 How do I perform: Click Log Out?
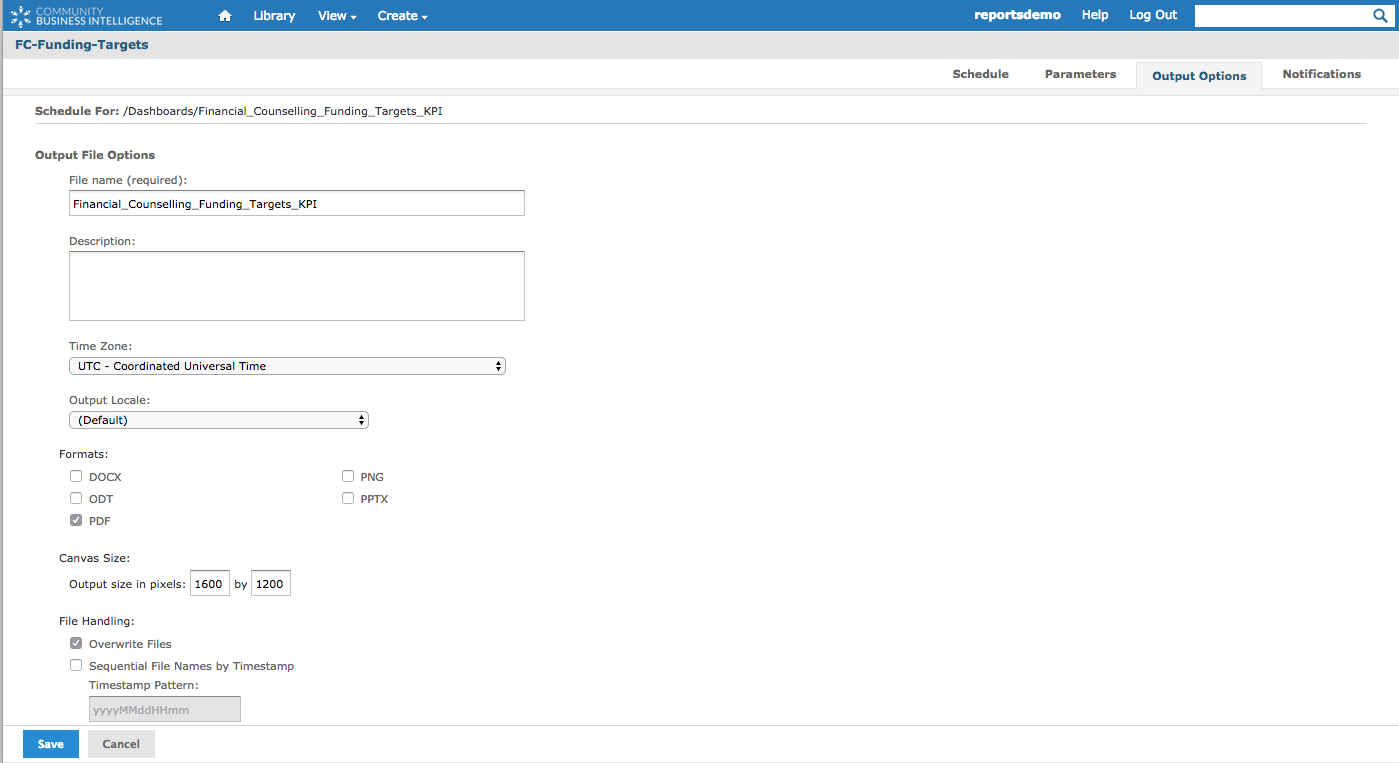point(1153,15)
